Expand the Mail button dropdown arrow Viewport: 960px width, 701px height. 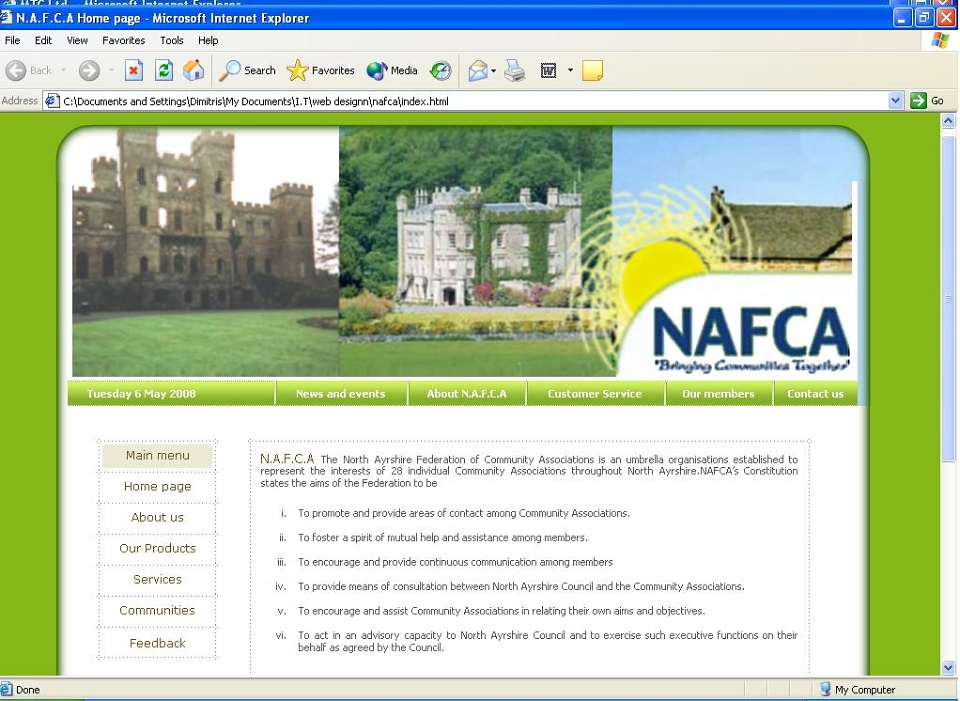493,70
